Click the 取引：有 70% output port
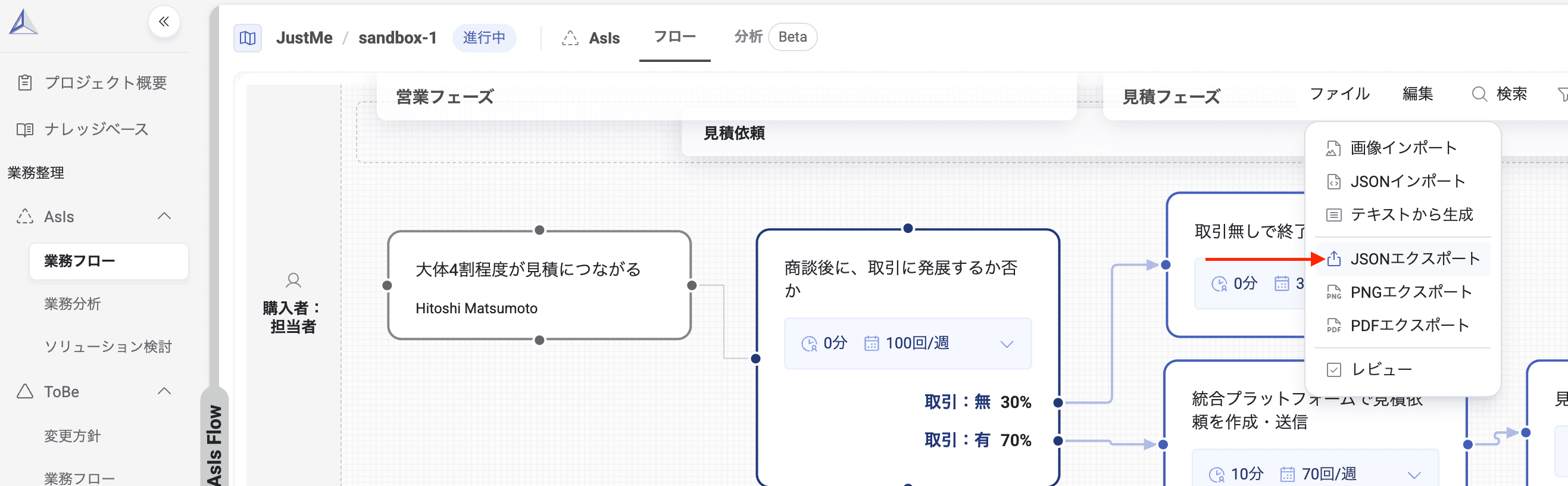Image resolution: width=1568 pixels, height=486 pixels. coord(1058,441)
